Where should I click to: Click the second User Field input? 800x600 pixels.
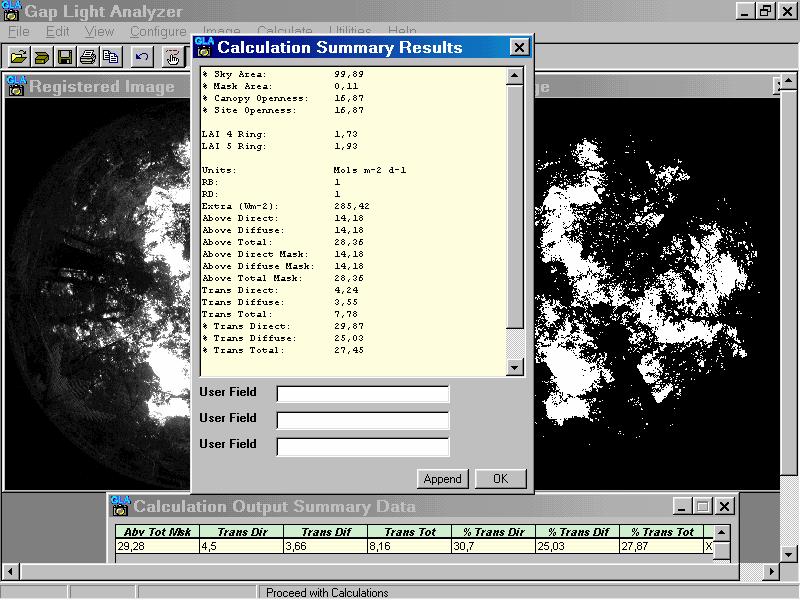[363, 420]
